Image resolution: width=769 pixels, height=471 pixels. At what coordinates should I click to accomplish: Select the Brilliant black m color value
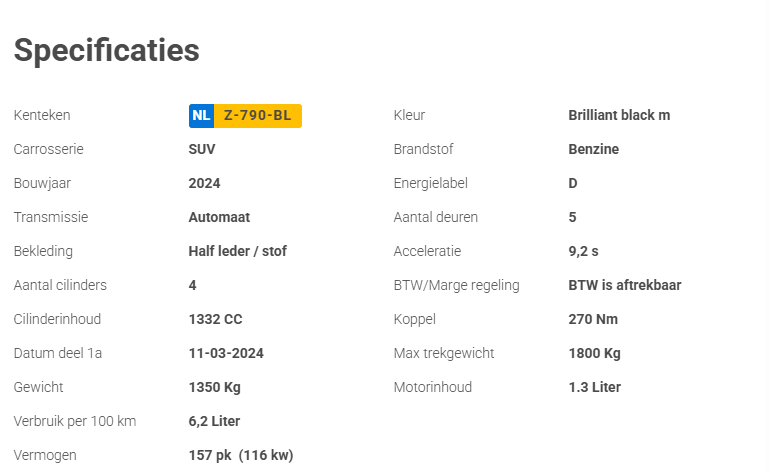[619, 115]
